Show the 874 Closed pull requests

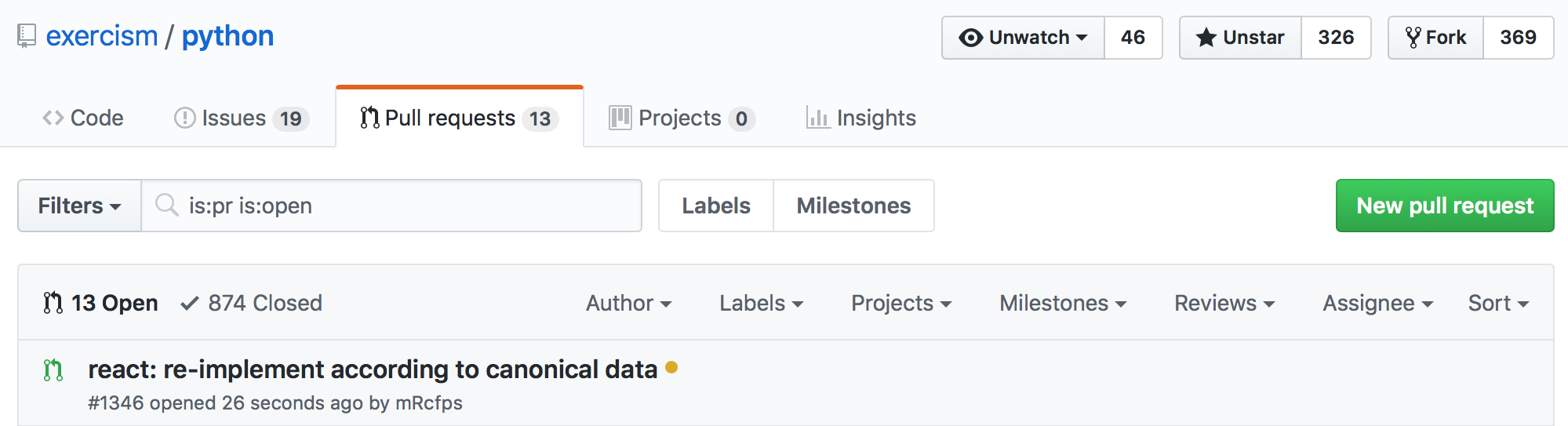(252, 303)
